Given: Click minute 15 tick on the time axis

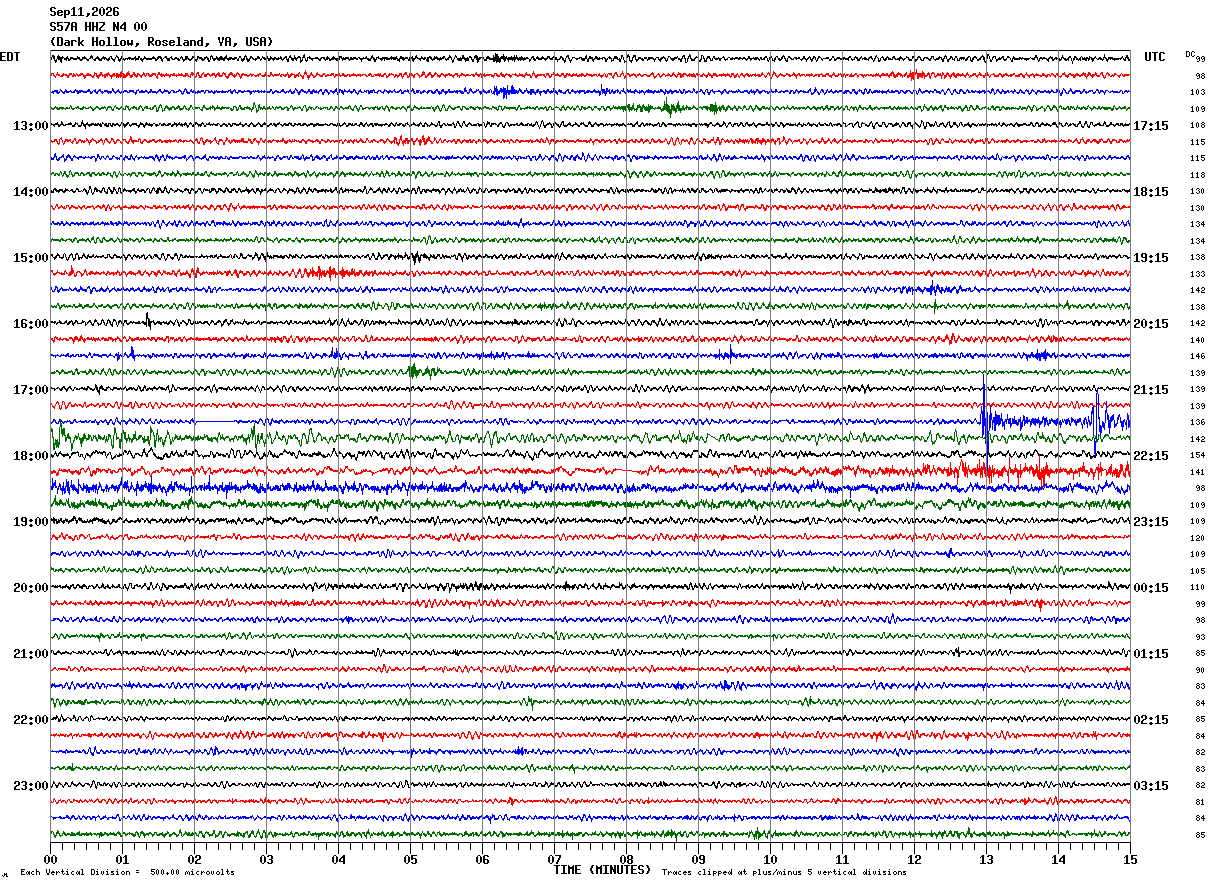Looking at the screenshot, I should (x=1130, y=859).
